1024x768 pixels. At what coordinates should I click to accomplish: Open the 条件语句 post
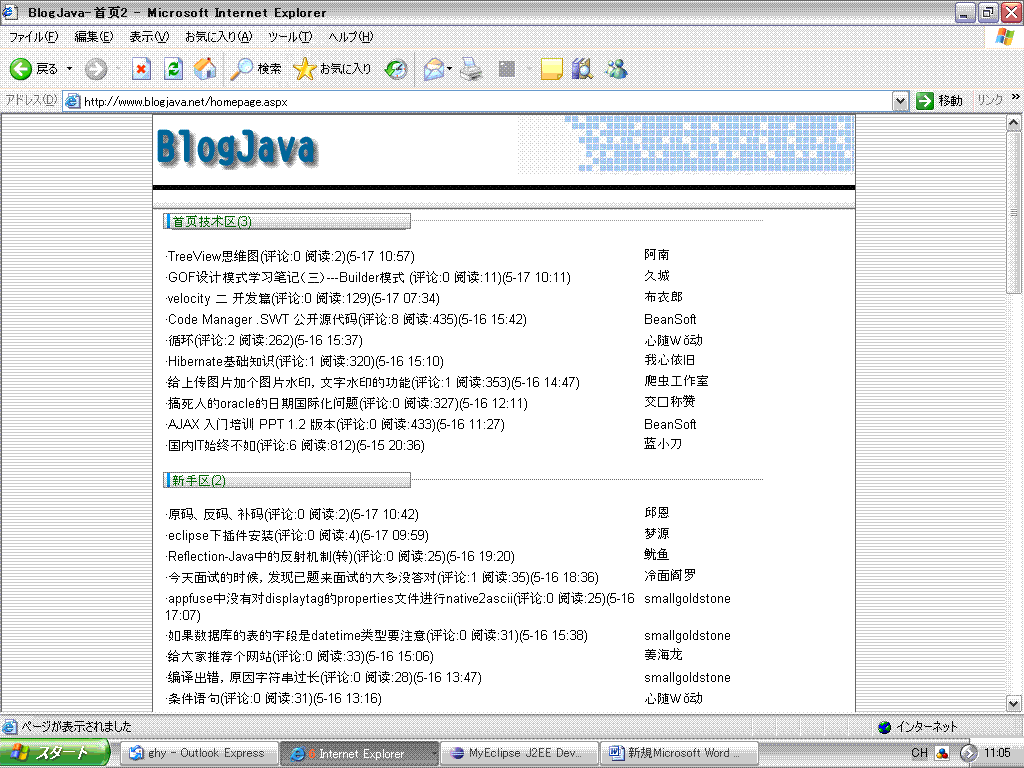click(274, 698)
